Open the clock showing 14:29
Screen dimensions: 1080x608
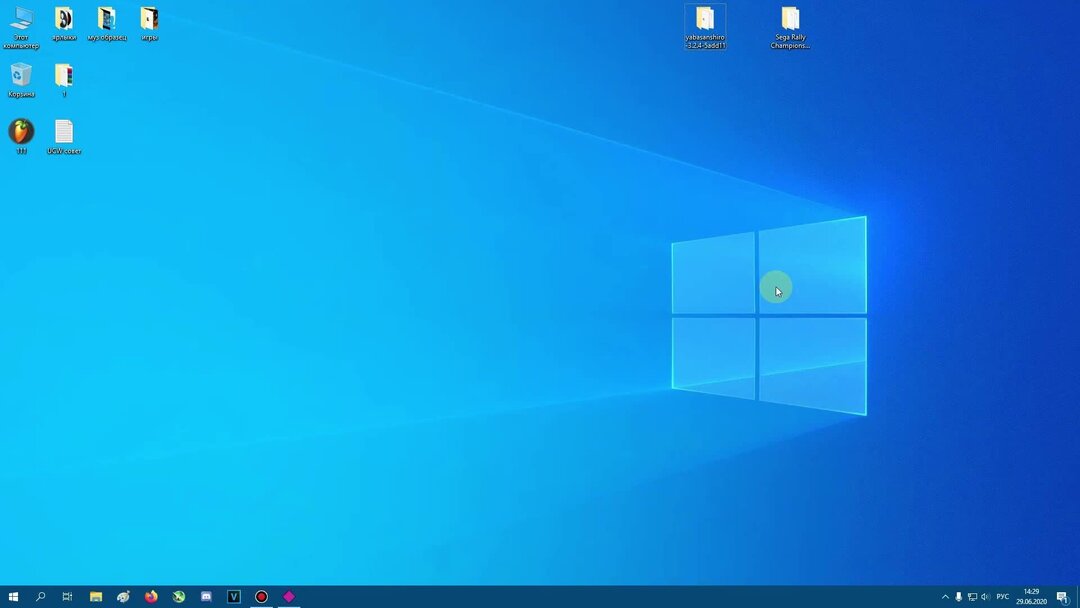(x=1031, y=597)
